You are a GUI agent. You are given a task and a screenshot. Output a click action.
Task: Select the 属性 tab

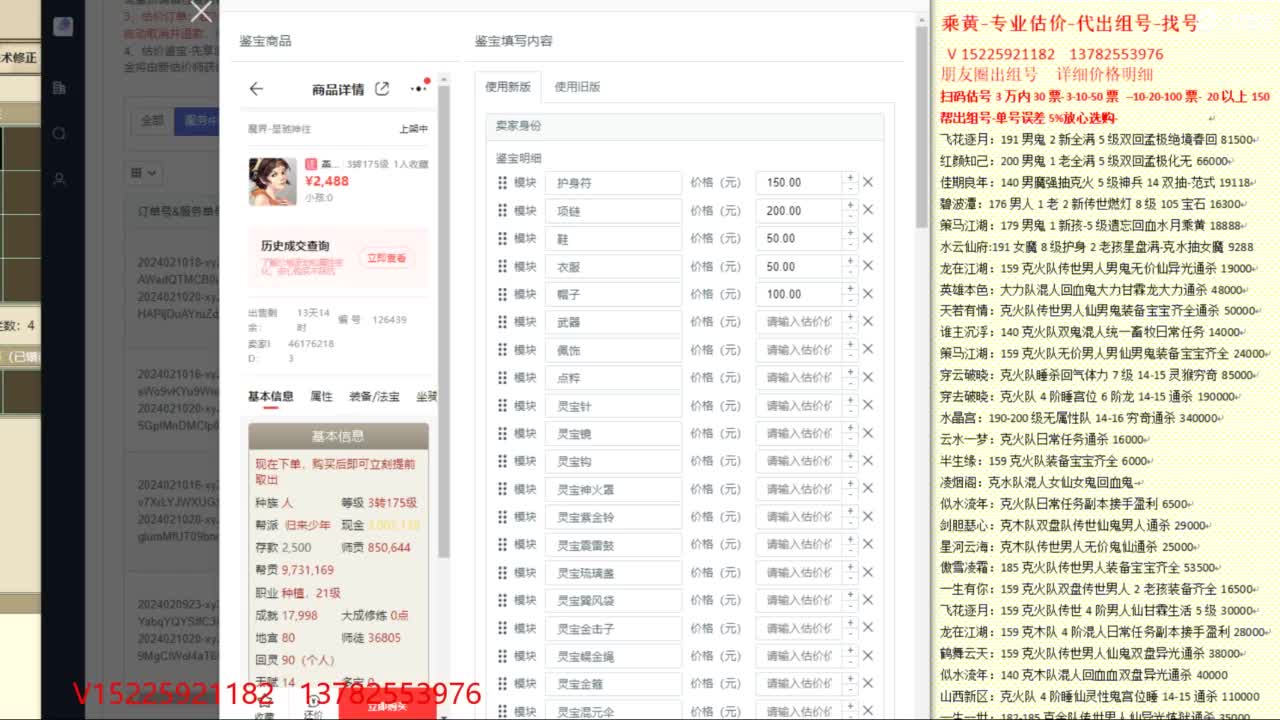(x=321, y=397)
